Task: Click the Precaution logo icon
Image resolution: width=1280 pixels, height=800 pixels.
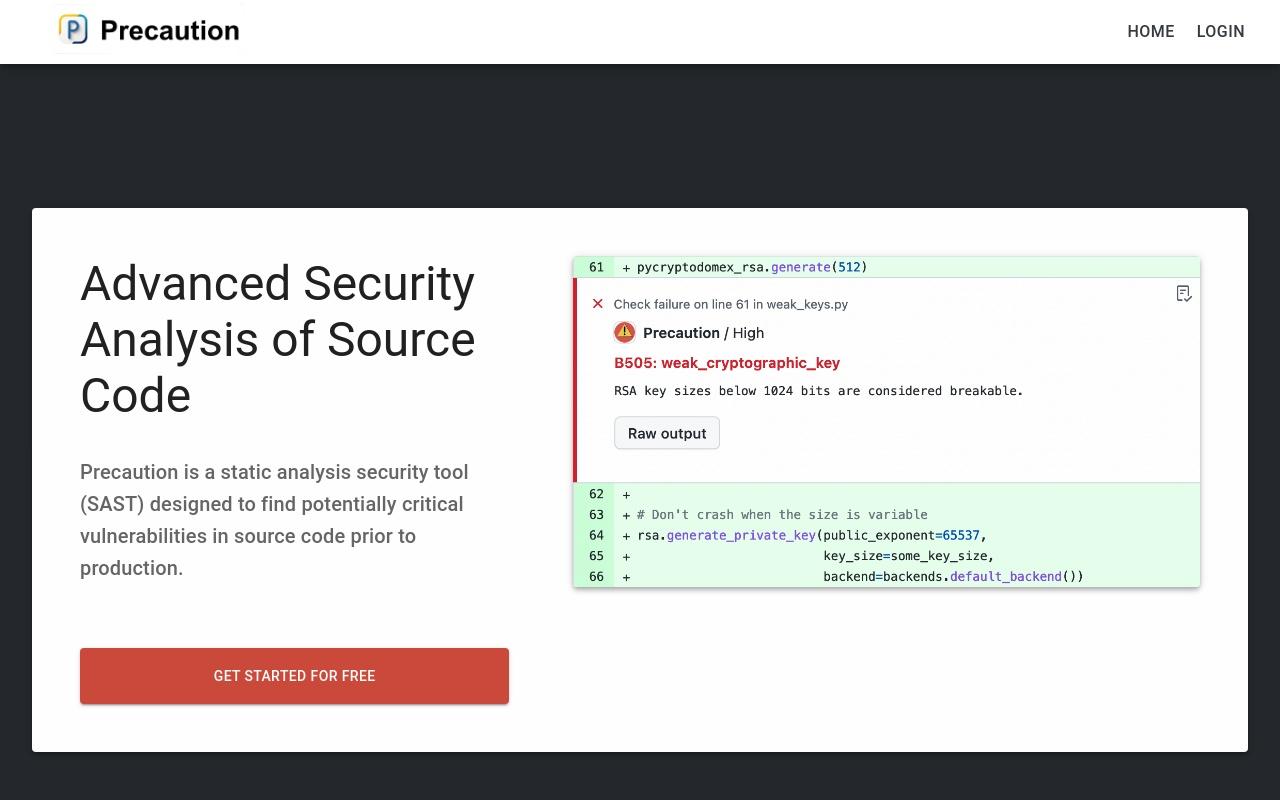Action: pyautogui.click(x=73, y=30)
